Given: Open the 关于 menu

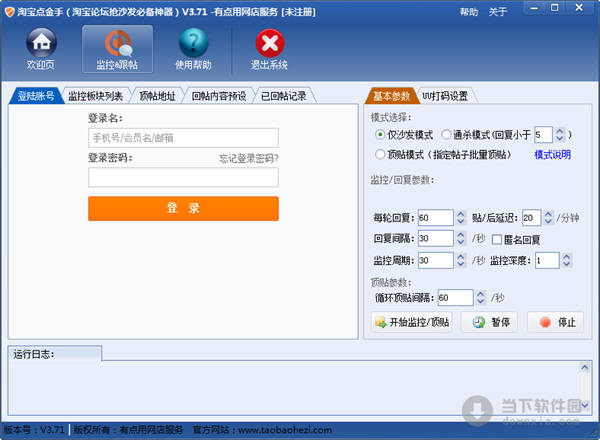Looking at the screenshot, I should click(x=497, y=12).
